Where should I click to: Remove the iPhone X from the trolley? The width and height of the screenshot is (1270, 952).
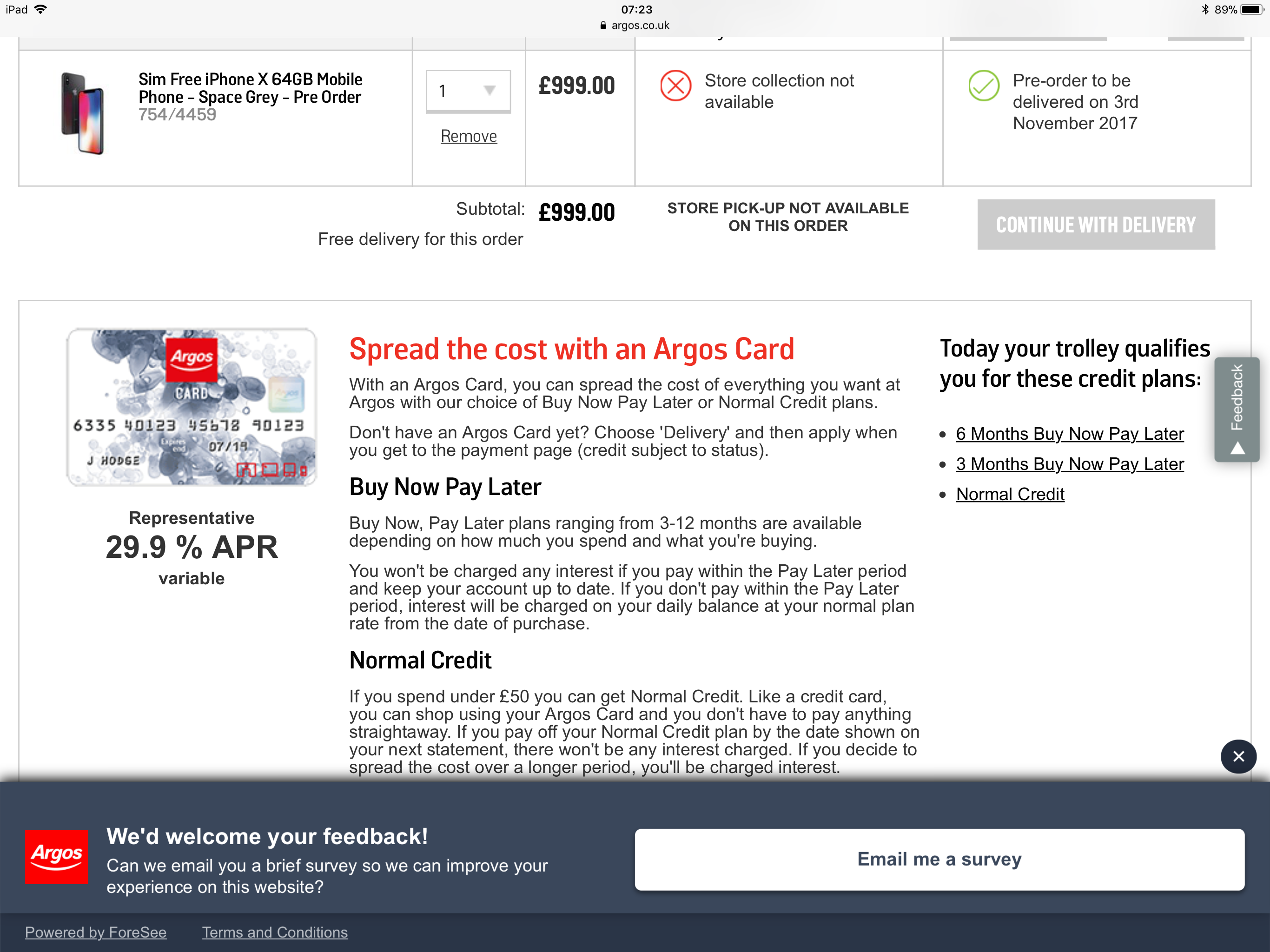469,136
